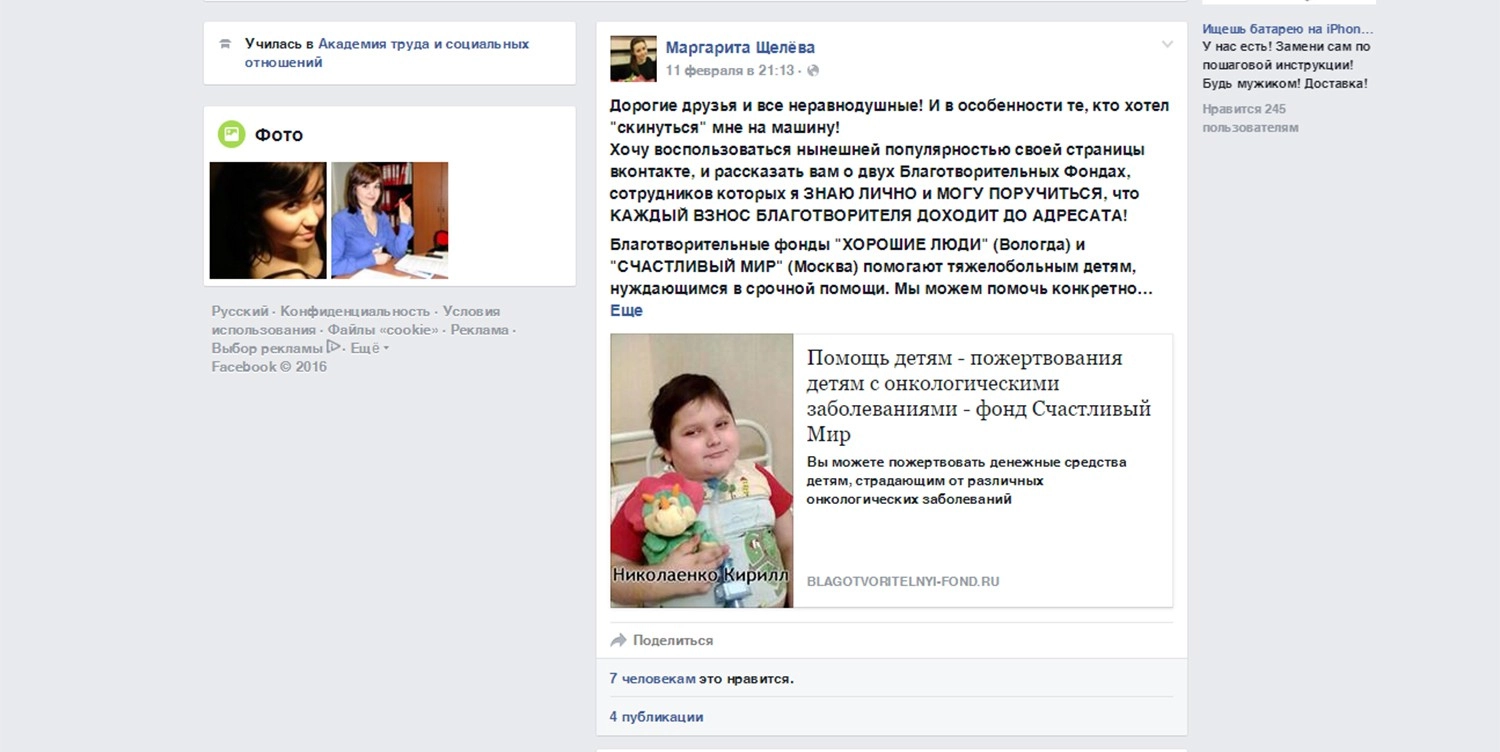
Task: Click the AdChoices triangle icon
Action: [x=334, y=348]
